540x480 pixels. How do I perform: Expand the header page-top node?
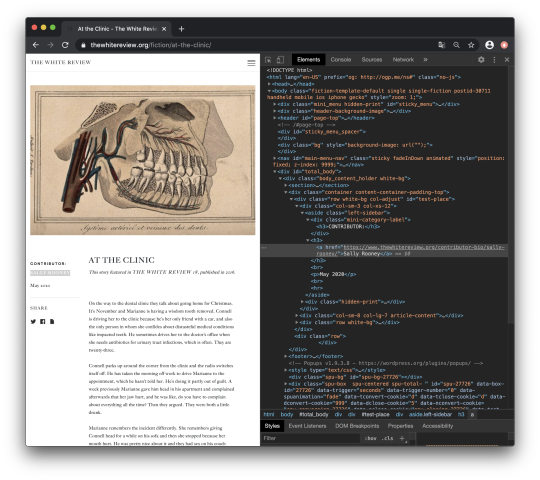tap(275, 118)
